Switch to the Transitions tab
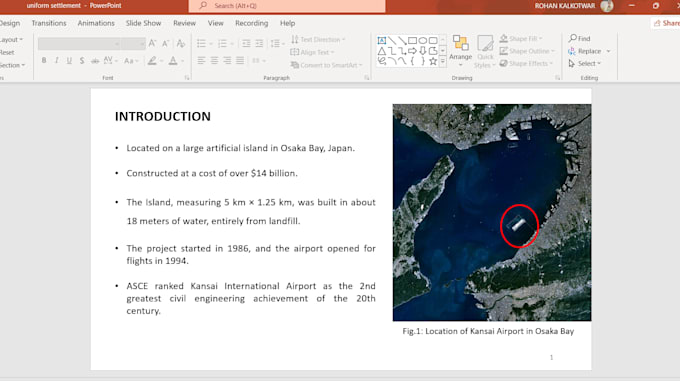Image resolution: width=680 pixels, height=381 pixels. pyautogui.click(x=49, y=23)
